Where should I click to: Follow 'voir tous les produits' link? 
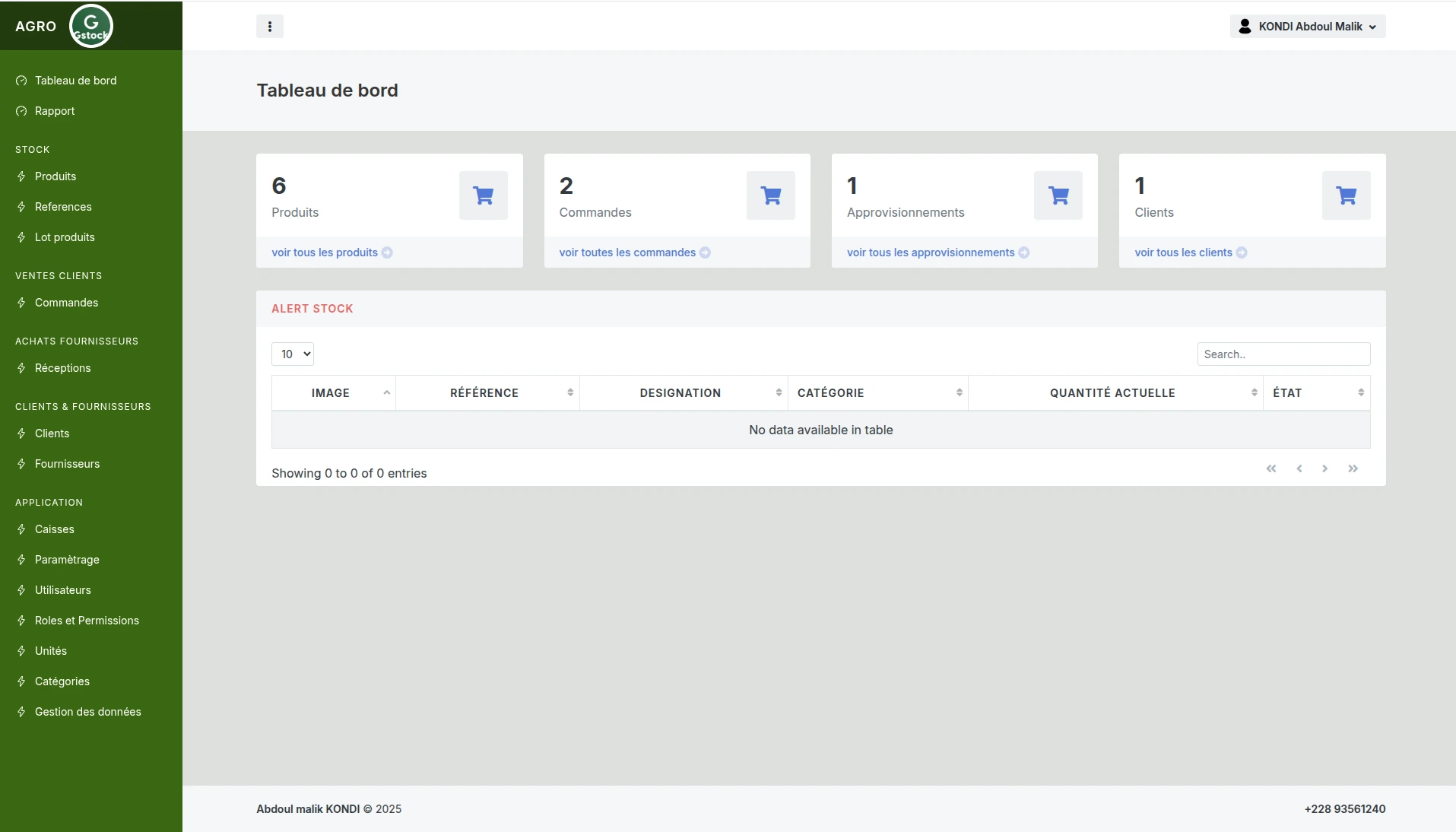coord(325,252)
